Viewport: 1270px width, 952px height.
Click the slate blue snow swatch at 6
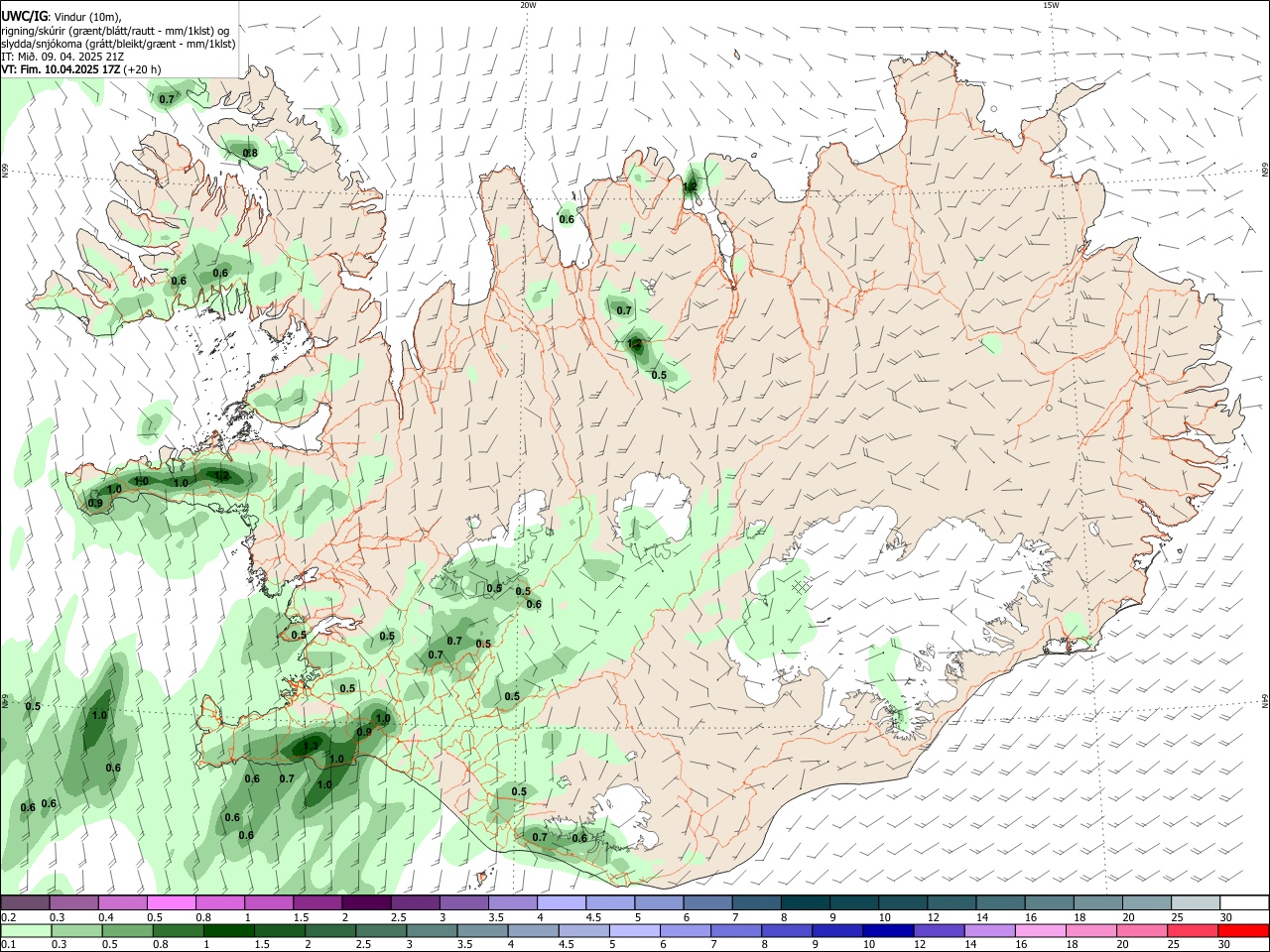(707, 903)
